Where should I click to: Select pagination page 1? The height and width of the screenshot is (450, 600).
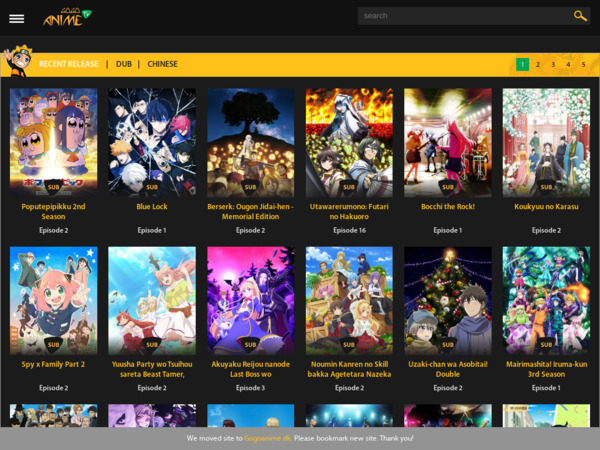pyautogui.click(x=522, y=64)
